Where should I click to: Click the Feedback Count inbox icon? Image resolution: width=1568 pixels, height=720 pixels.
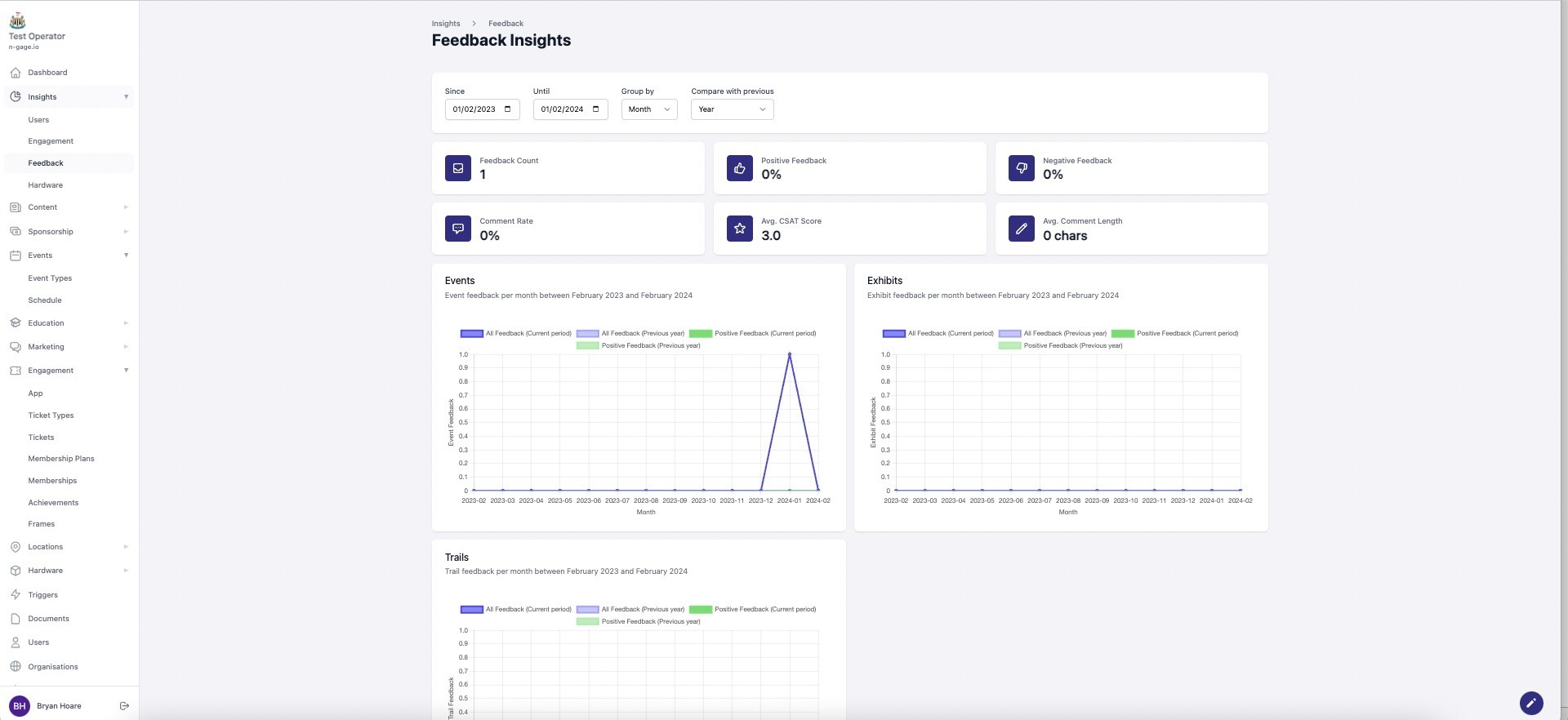click(x=458, y=168)
